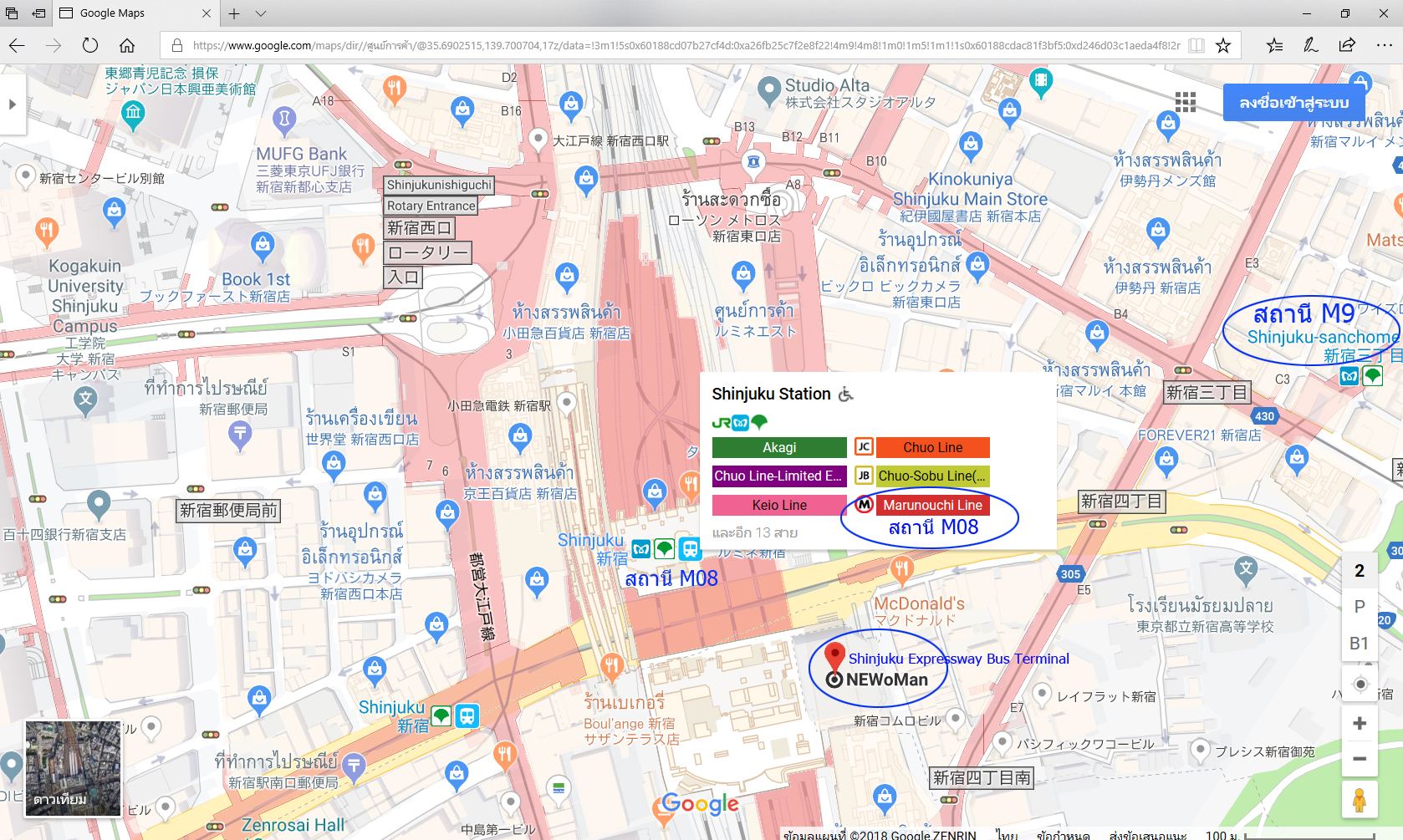
Task: Click the Pegman Street View icon
Action: [x=1360, y=800]
